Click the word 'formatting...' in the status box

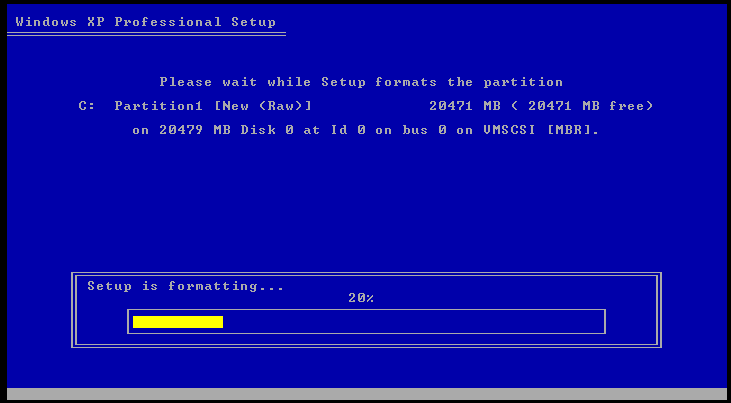(x=226, y=286)
